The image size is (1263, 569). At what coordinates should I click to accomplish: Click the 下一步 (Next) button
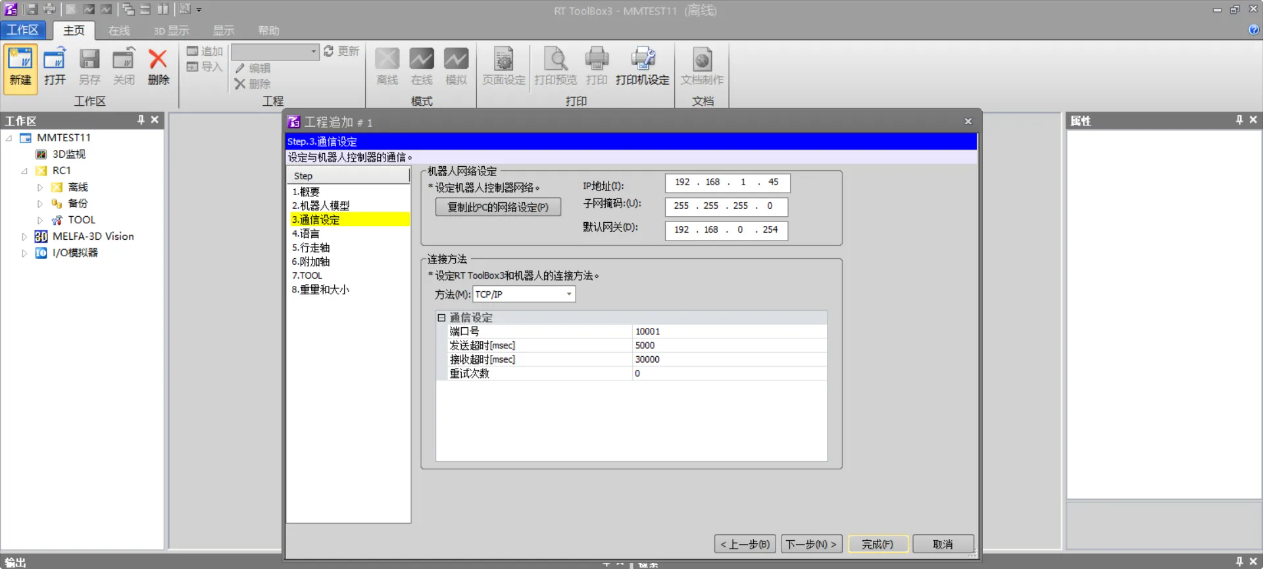pyautogui.click(x=811, y=544)
